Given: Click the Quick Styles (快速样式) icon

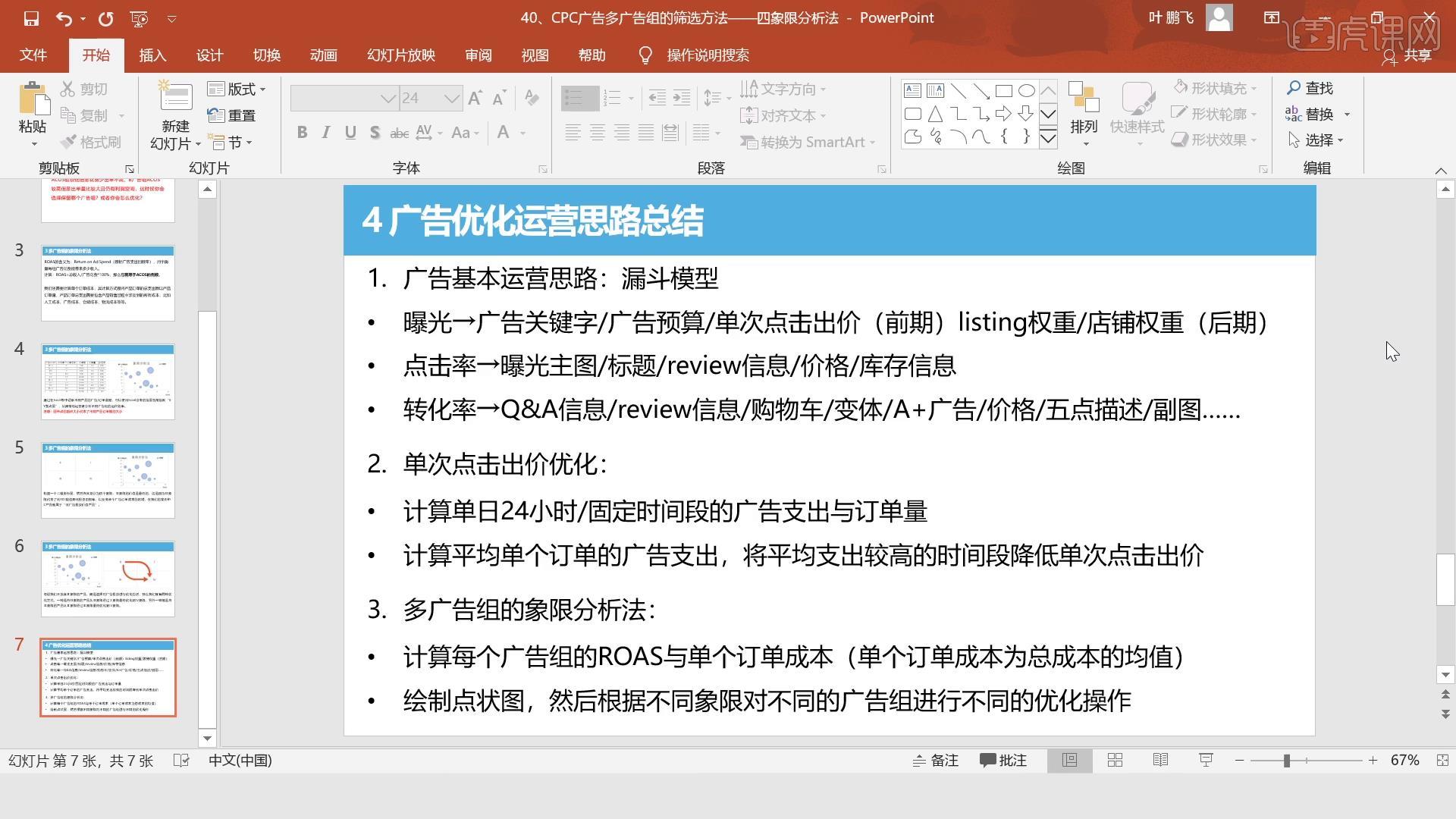Looking at the screenshot, I should click(1137, 110).
